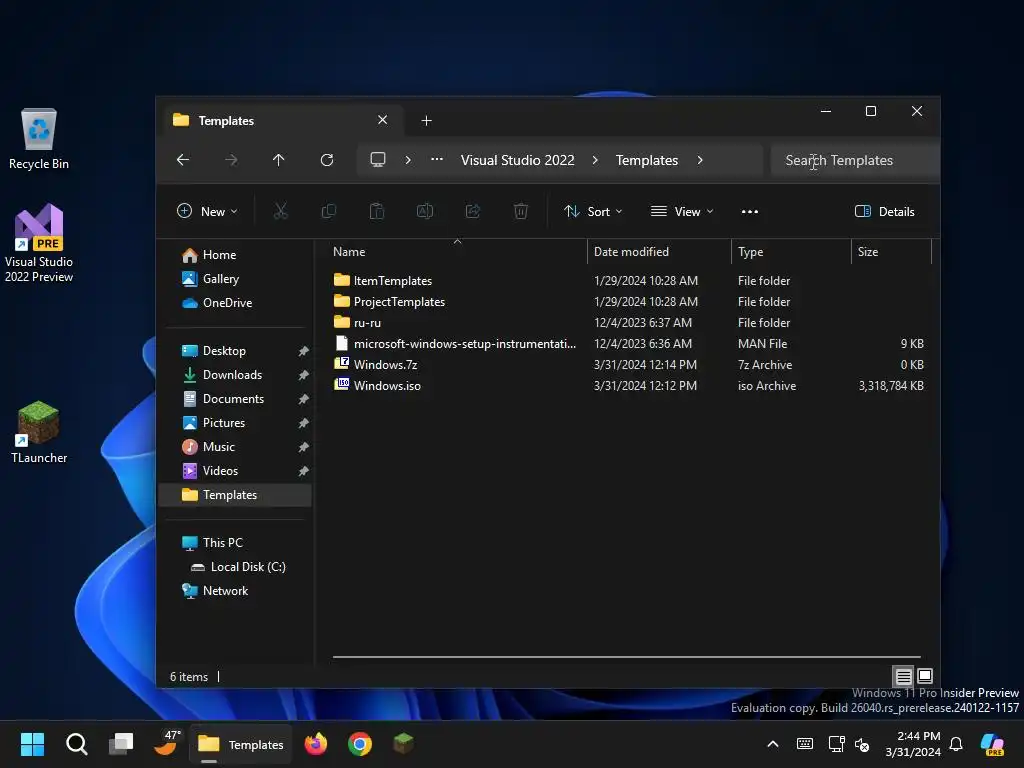Unpin Videos using its pin icon
The width and height of the screenshot is (1024, 768).
[303, 471]
